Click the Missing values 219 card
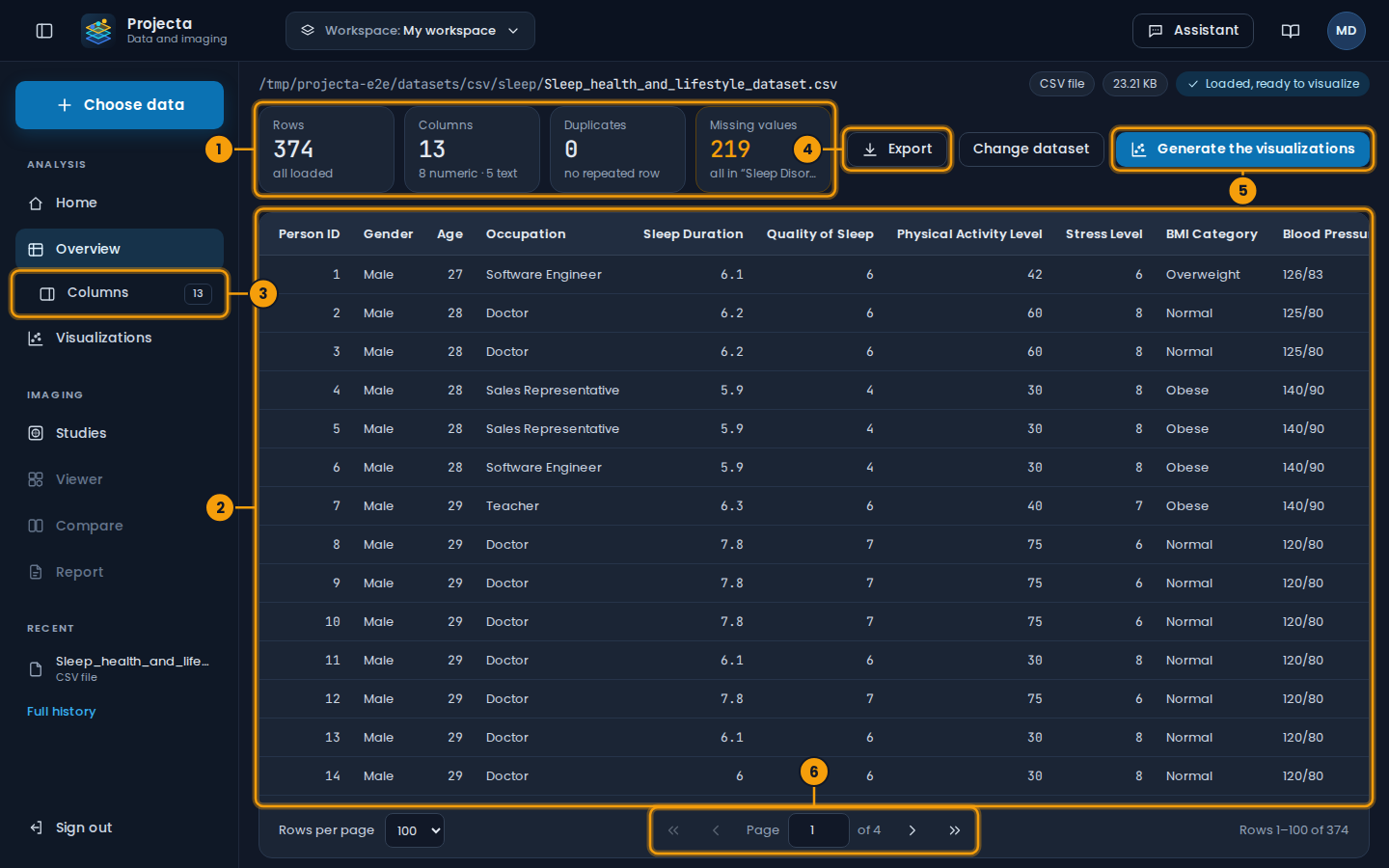The image size is (1389, 868). [763, 149]
